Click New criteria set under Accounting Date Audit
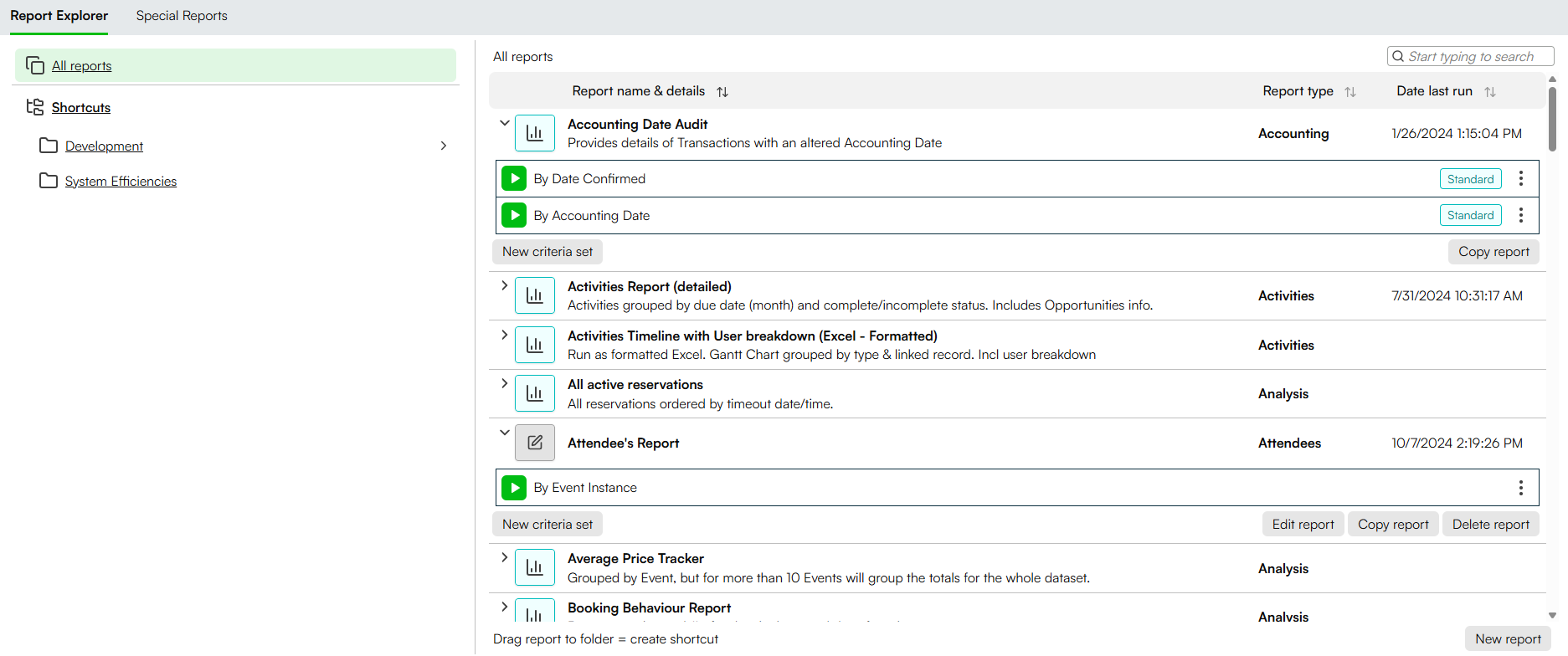 [x=548, y=252]
